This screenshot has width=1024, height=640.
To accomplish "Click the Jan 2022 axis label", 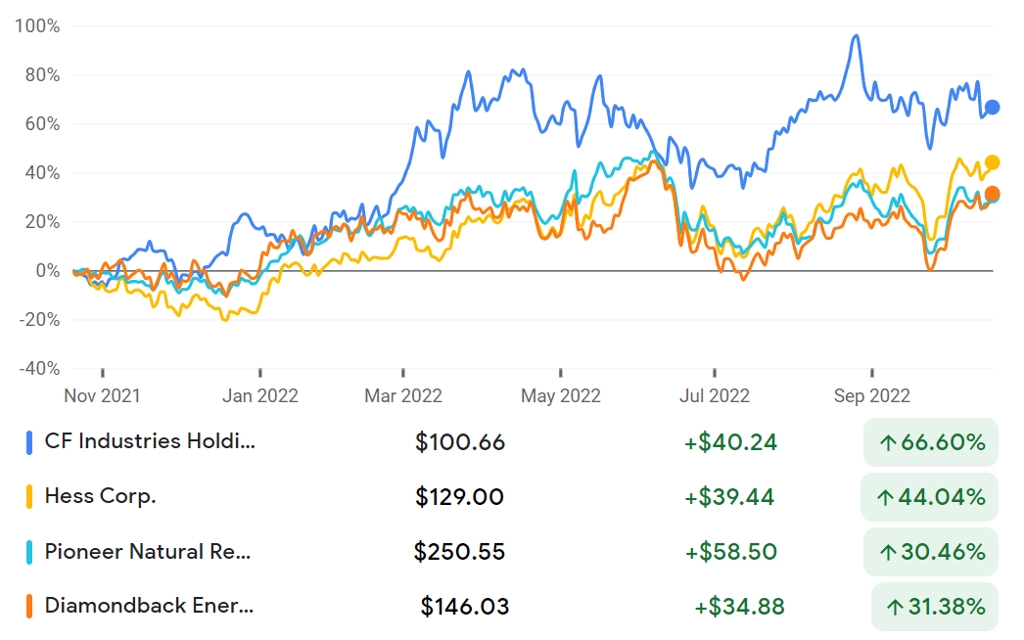I will 260,396.
